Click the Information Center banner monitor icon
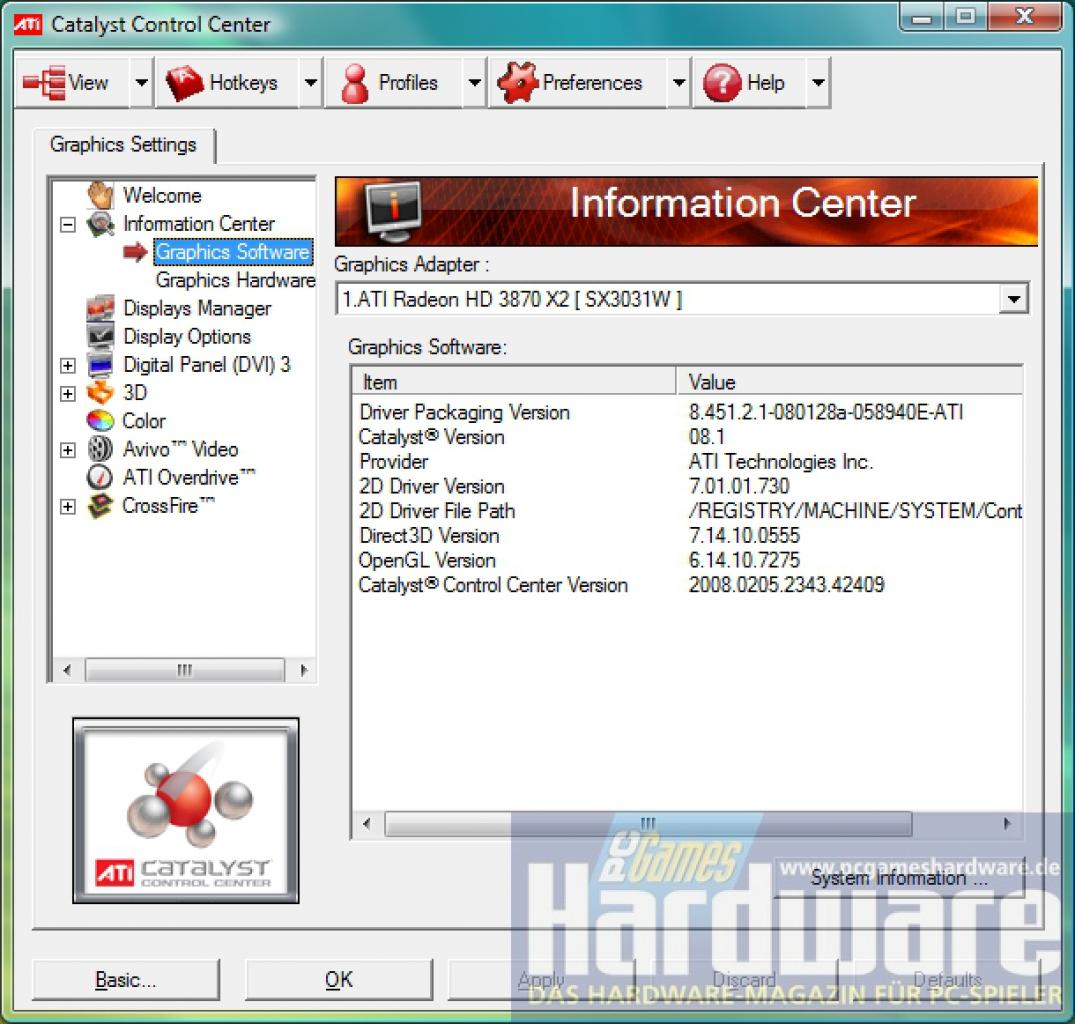Screen dimensions: 1075x1024 (394, 211)
